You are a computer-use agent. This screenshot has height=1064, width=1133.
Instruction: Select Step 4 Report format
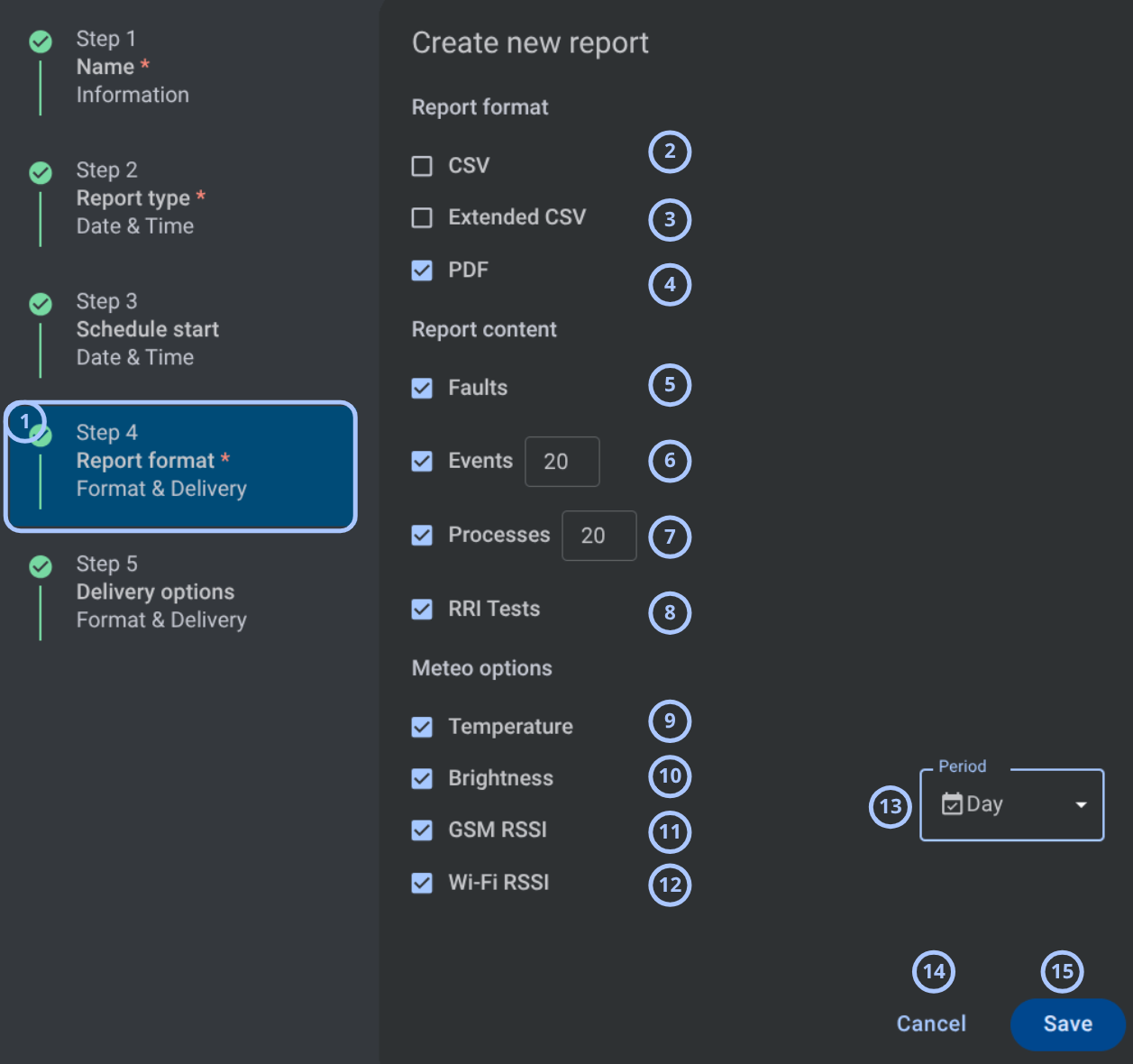(180, 466)
